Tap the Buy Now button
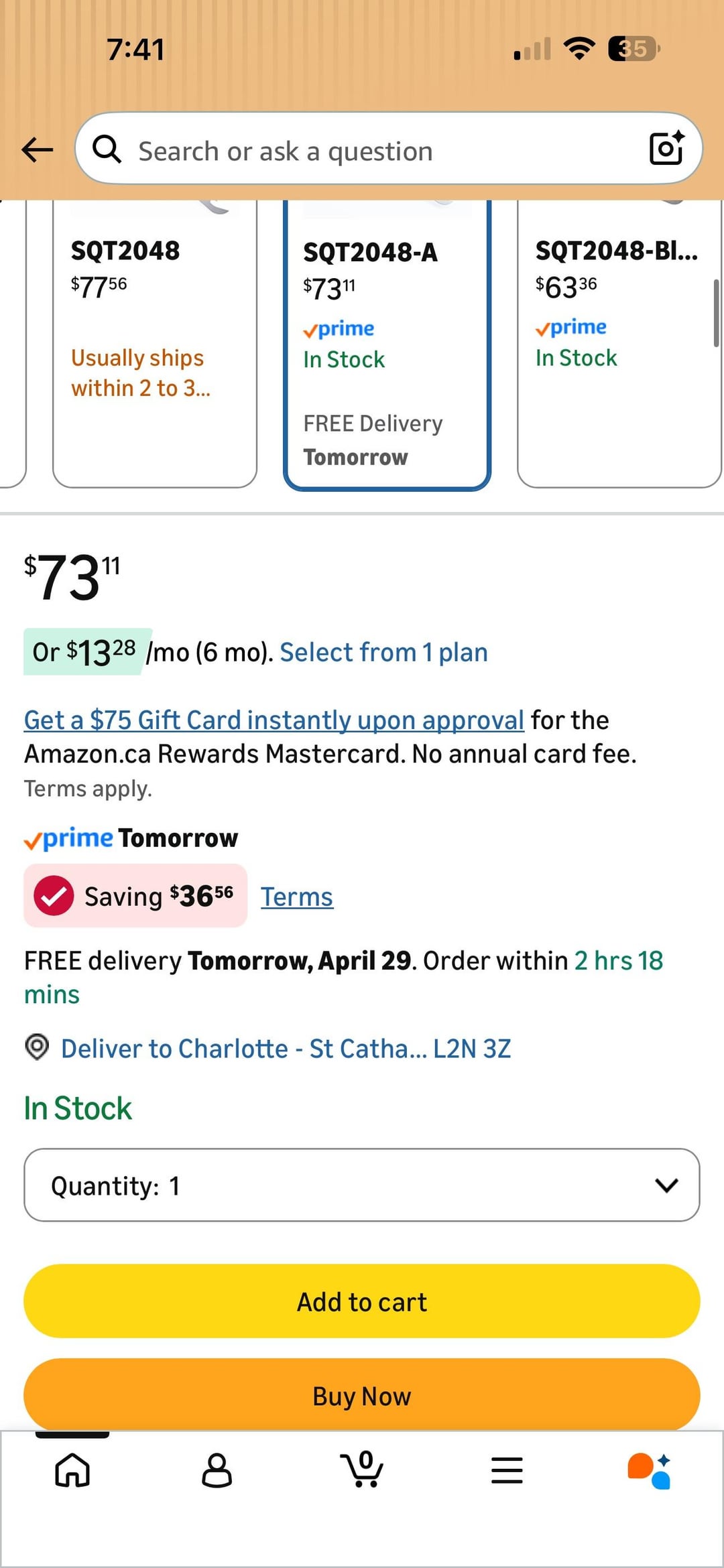This screenshot has width=724, height=1568. (362, 1396)
